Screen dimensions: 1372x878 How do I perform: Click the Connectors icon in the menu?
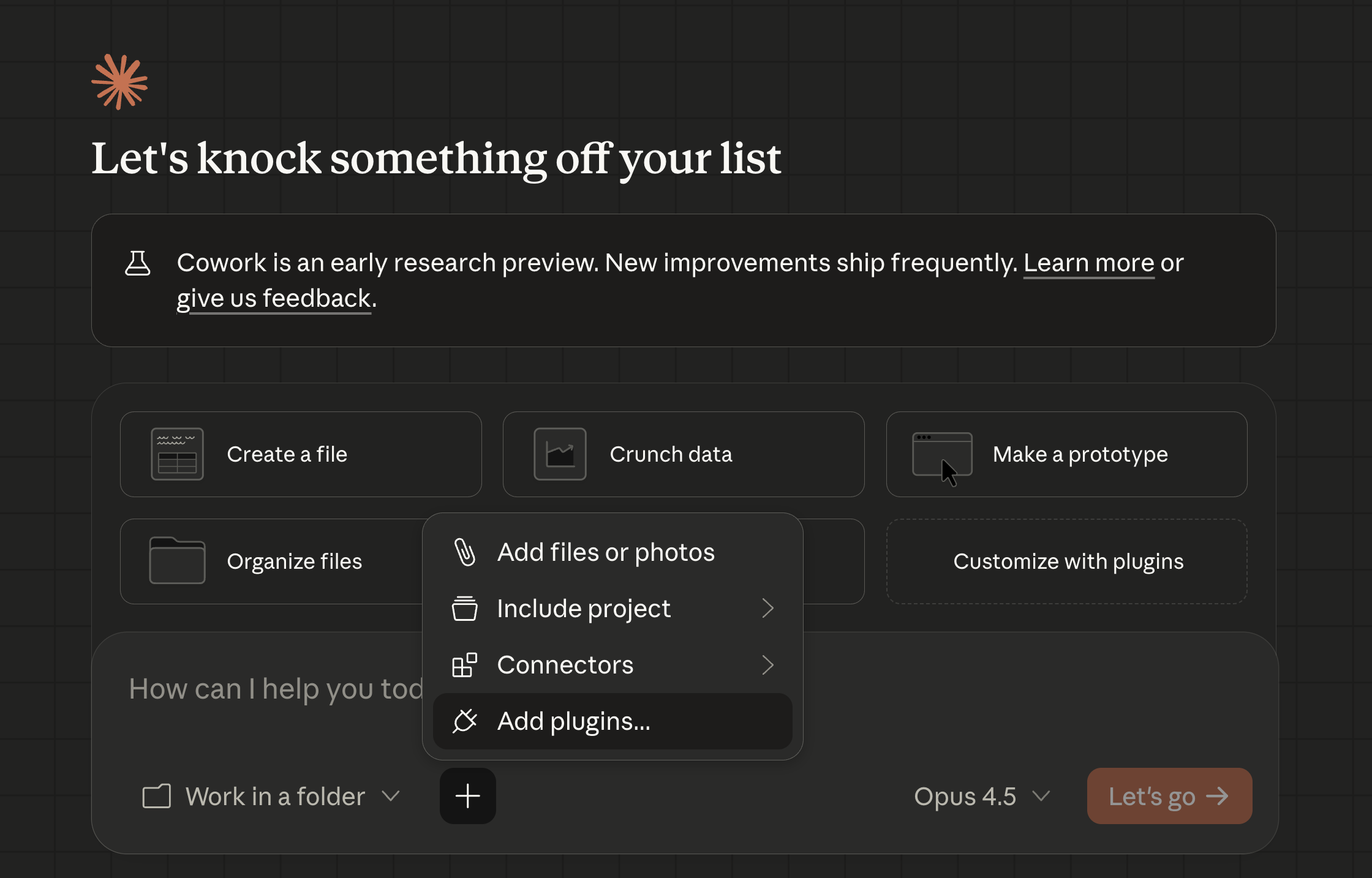464,665
